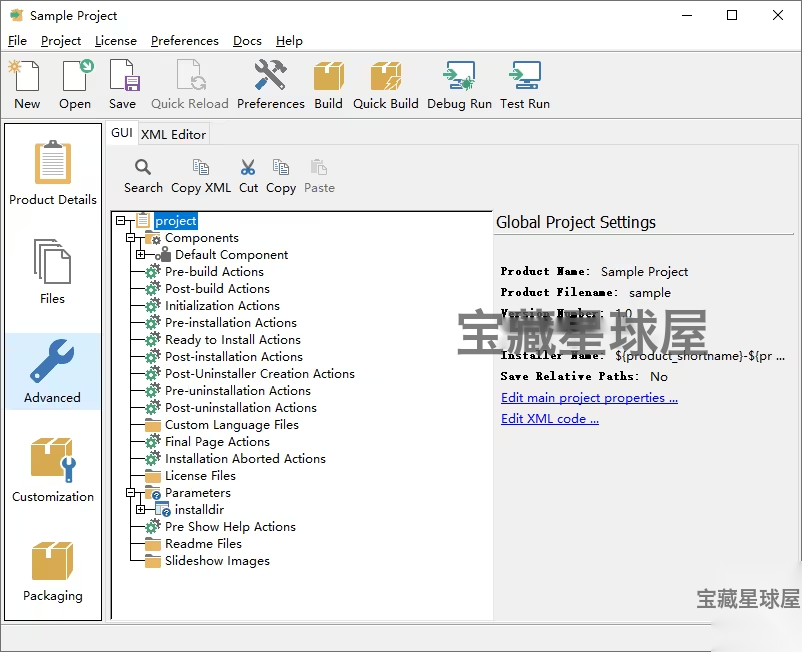The height and width of the screenshot is (652, 802).
Task: Click the Preferences hammer and wrench icon
Action: 271,76
